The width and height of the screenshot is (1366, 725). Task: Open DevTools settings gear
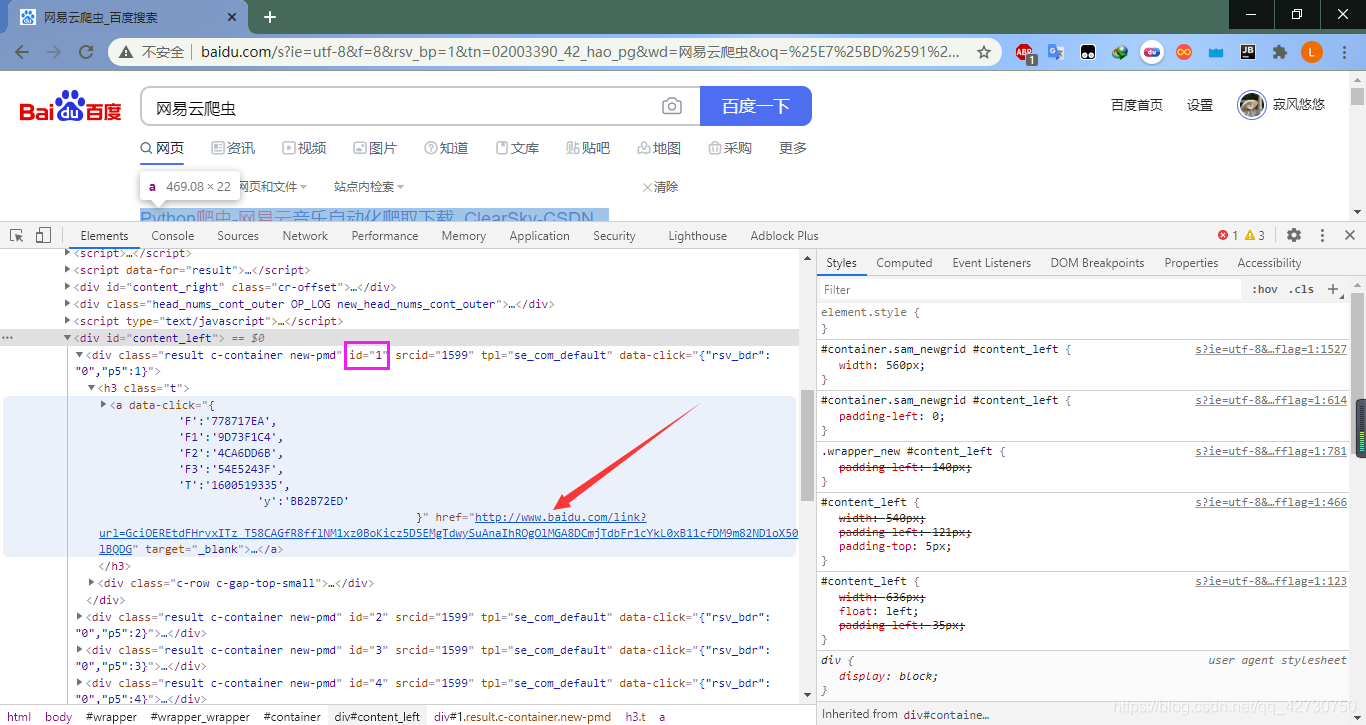click(1294, 236)
